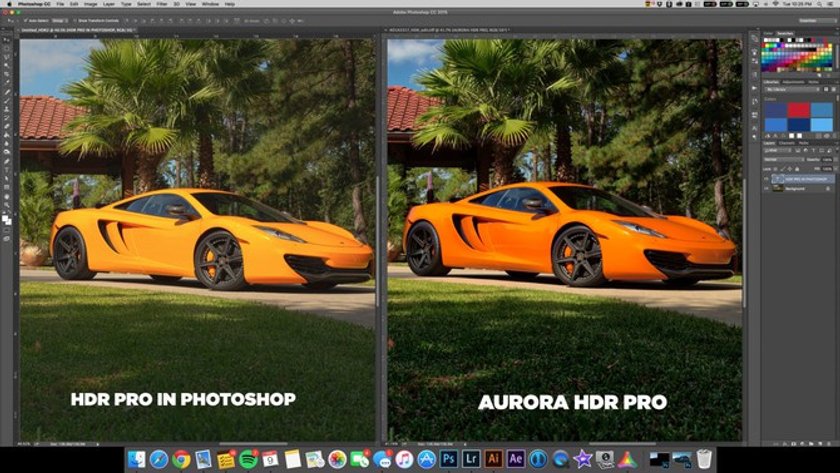
Task: Open iTunes from the Dock
Action: click(x=404, y=460)
